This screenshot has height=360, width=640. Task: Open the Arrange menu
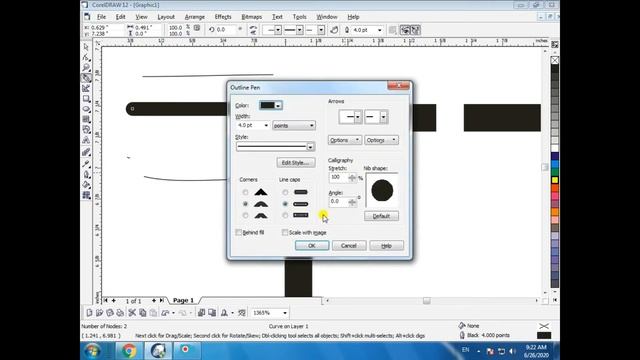(x=194, y=17)
